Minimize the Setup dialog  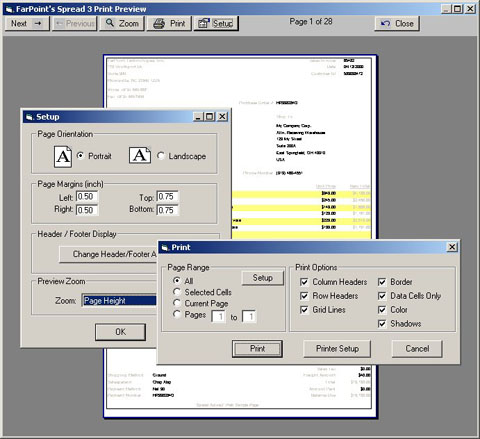click(x=198, y=117)
